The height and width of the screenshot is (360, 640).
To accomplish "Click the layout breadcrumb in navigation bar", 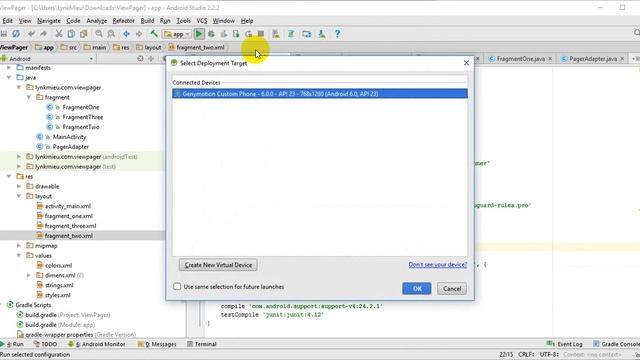I will [149, 47].
